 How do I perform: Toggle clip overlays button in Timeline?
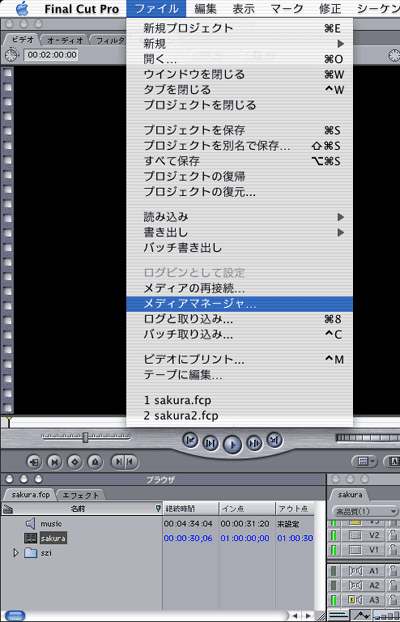(x=362, y=616)
